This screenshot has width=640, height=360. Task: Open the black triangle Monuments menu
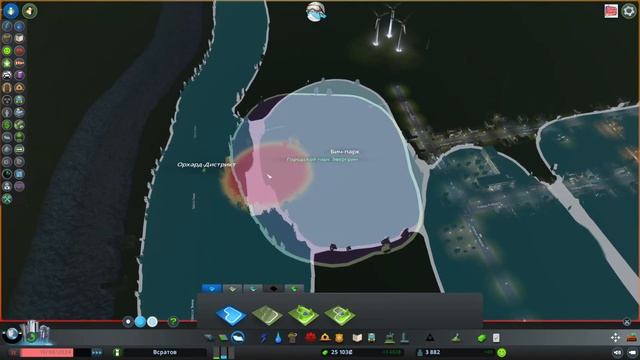tap(429, 338)
